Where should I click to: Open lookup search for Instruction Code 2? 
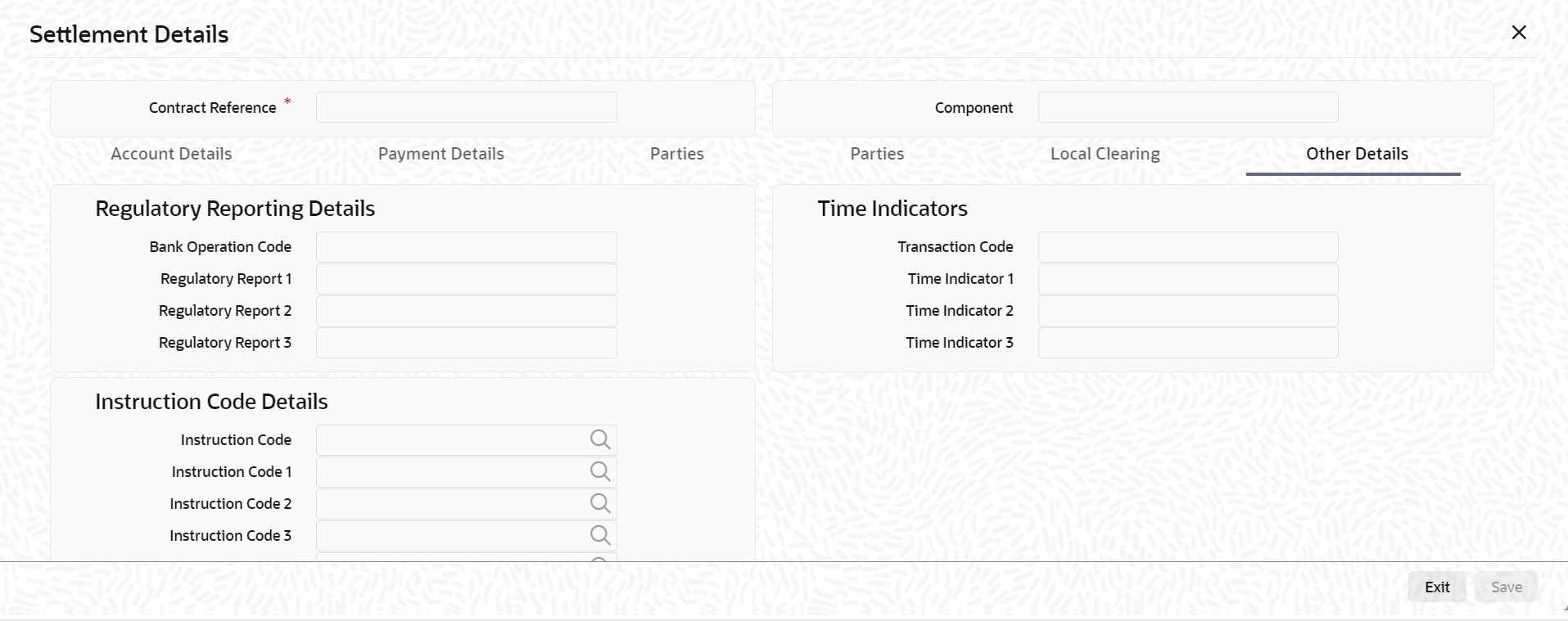pos(600,504)
